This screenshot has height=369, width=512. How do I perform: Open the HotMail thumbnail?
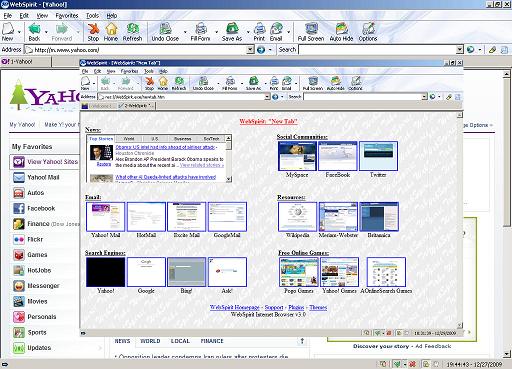[x=146, y=217]
